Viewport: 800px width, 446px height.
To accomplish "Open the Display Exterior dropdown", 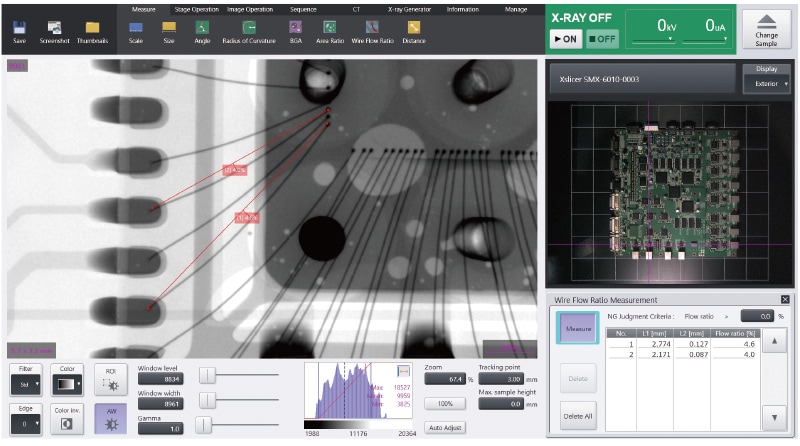I will [766, 85].
